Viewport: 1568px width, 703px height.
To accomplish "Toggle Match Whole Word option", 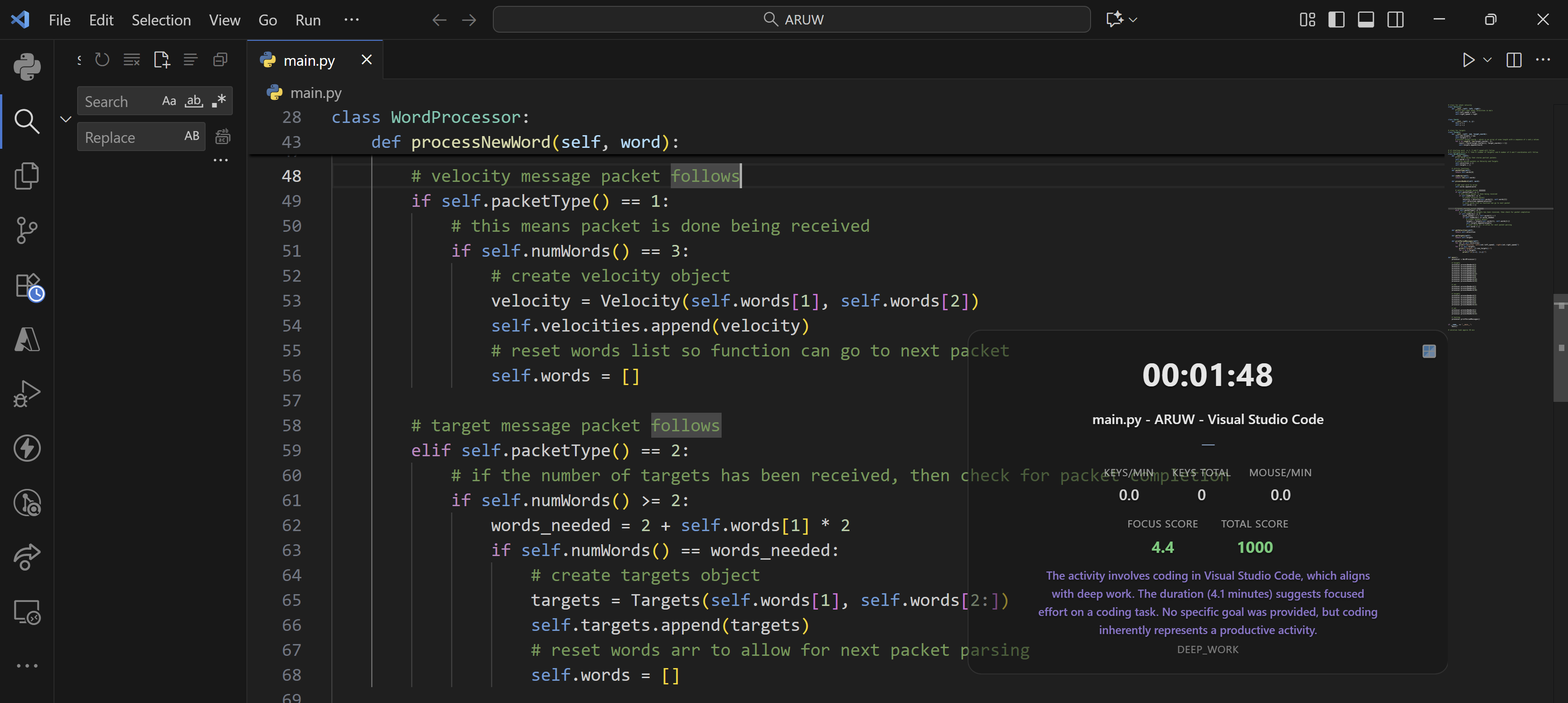I will pos(194,101).
